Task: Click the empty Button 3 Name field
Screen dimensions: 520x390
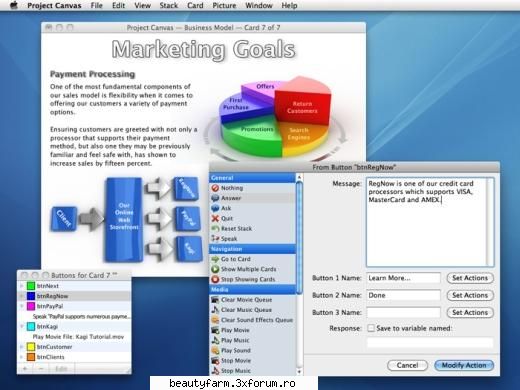Action: coord(403,313)
